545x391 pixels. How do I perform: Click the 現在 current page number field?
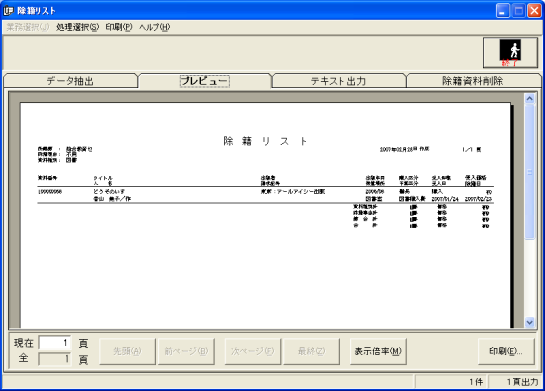tap(55, 343)
